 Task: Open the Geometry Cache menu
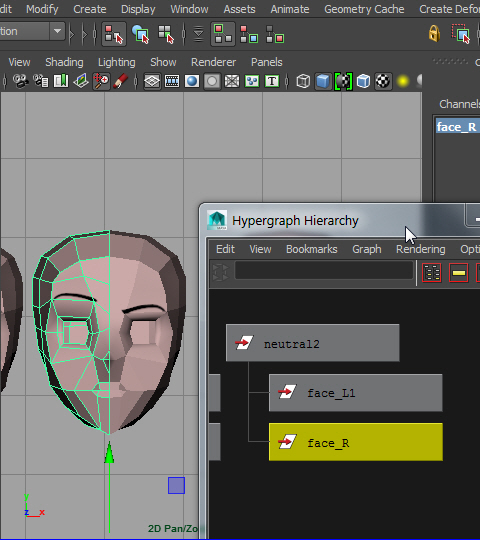click(364, 9)
